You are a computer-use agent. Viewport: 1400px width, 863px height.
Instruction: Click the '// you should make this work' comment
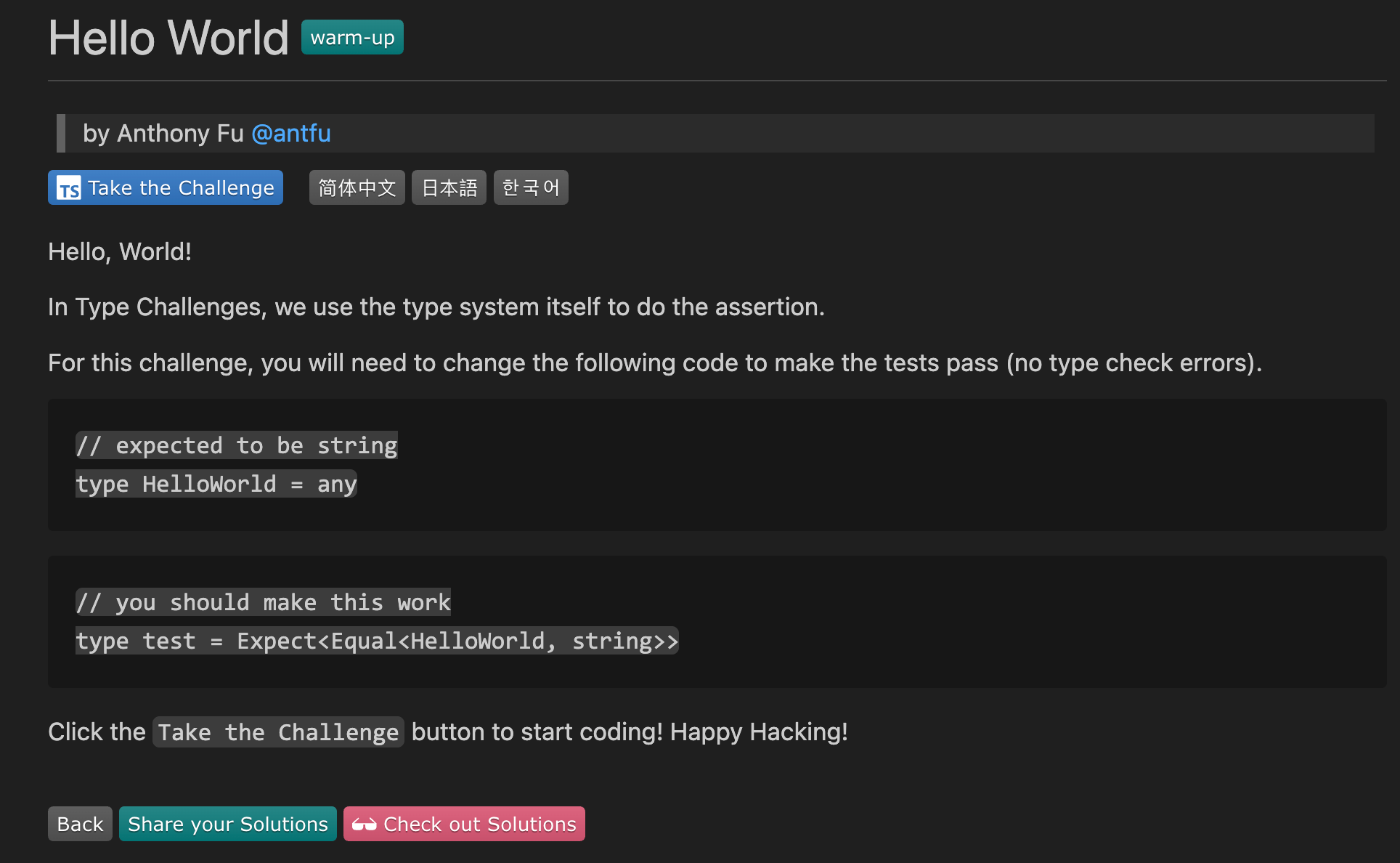[x=263, y=602]
